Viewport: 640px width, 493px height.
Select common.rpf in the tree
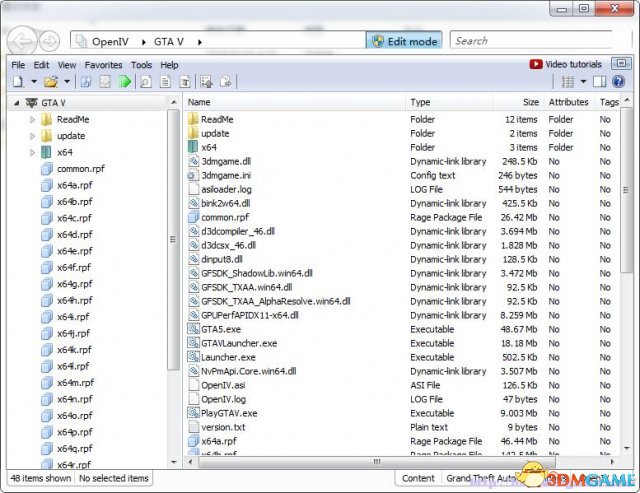pyautogui.click(x=81, y=169)
